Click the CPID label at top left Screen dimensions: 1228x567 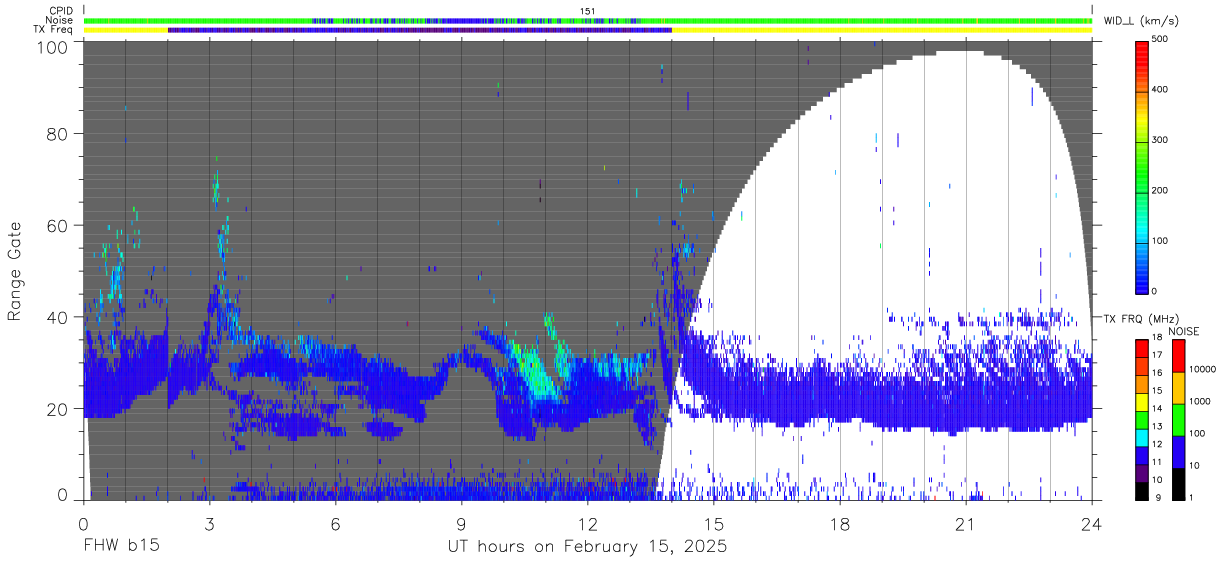[x=60, y=11]
